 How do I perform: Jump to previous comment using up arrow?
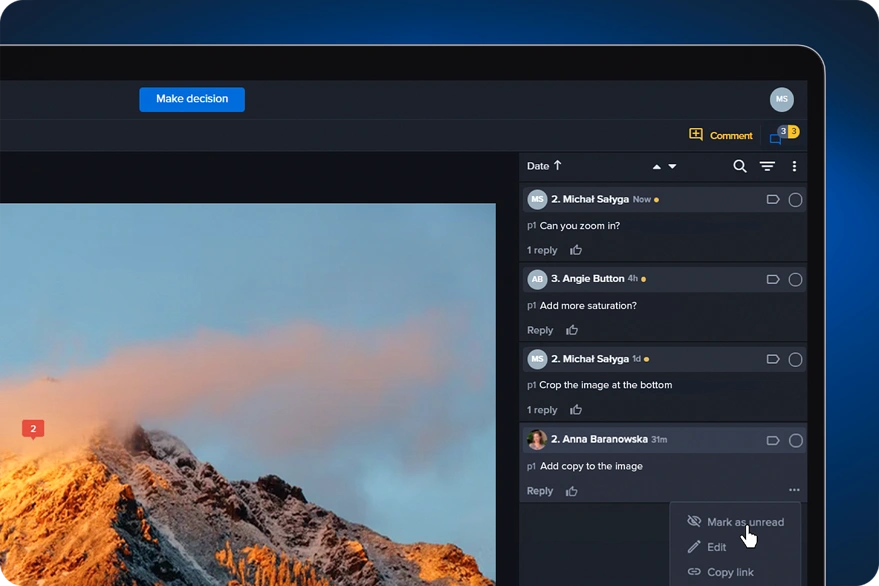(657, 167)
